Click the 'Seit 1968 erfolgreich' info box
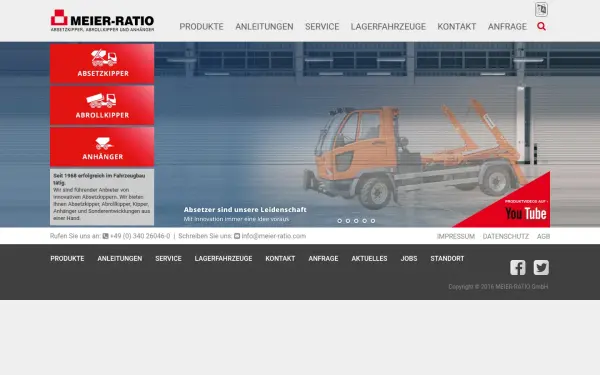Image resolution: width=600 pixels, height=375 pixels. point(102,197)
